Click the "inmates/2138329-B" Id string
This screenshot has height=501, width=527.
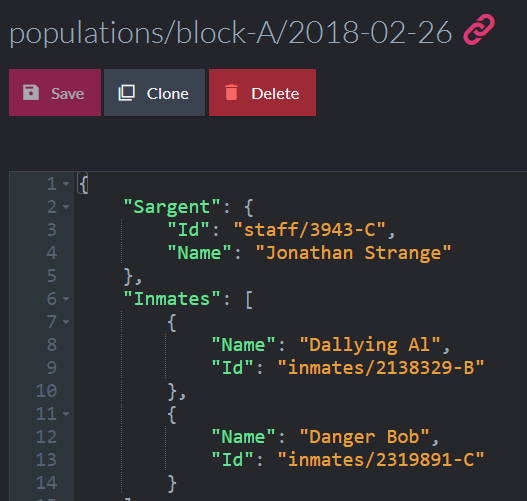(x=381, y=368)
